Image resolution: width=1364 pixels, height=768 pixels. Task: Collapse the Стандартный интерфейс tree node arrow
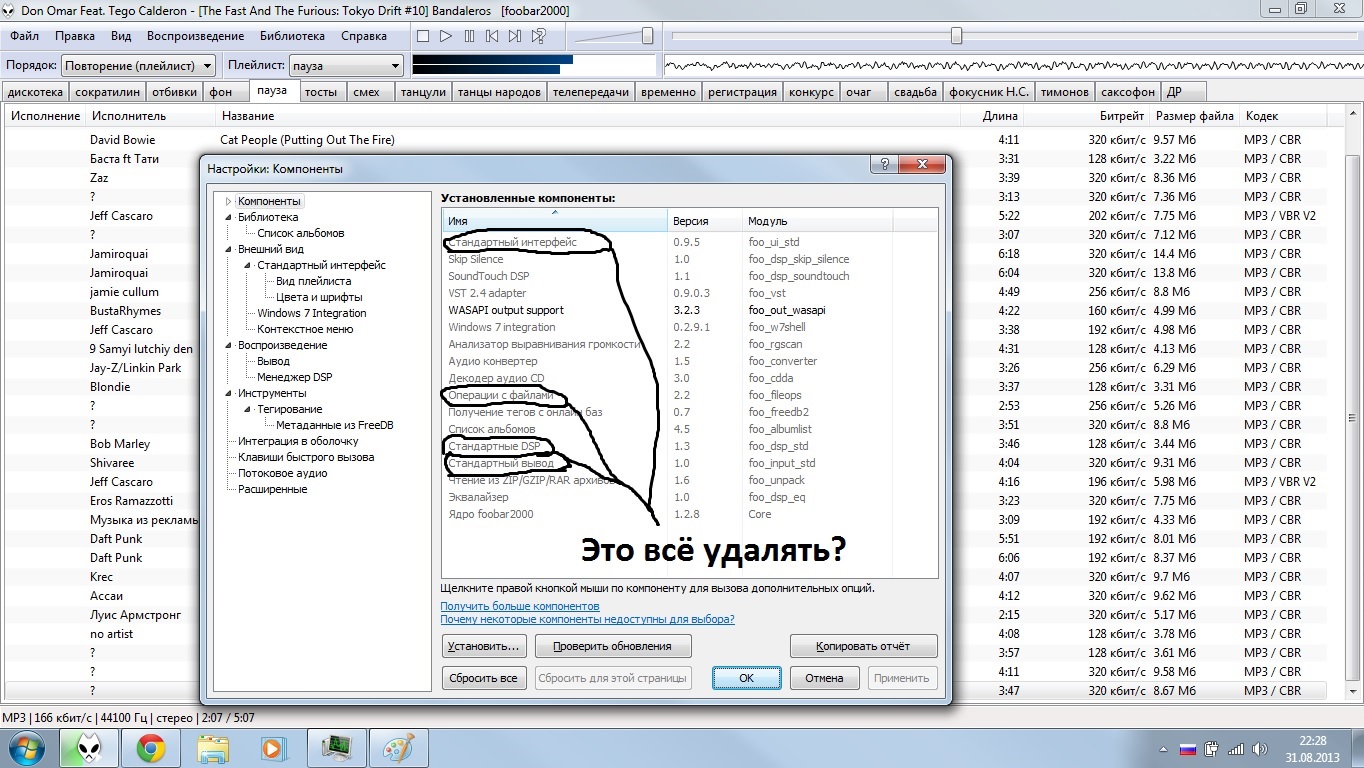(x=248, y=265)
